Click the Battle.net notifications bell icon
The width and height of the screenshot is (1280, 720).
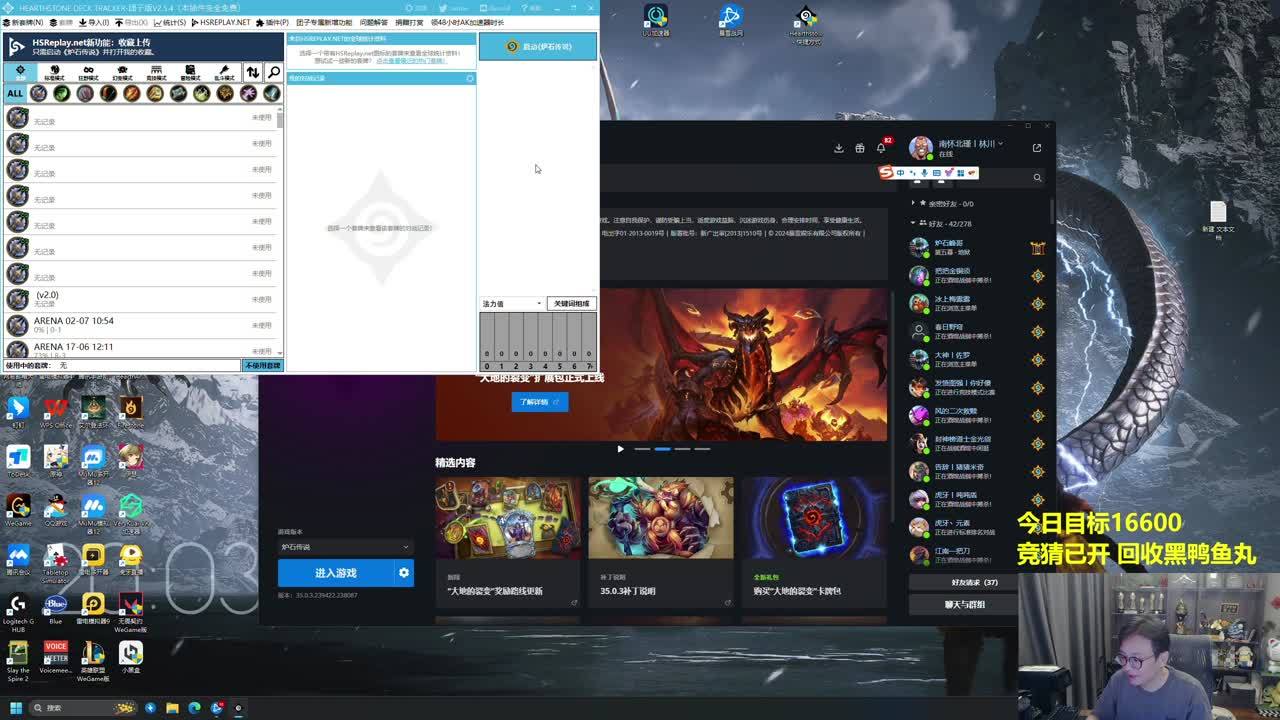pyautogui.click(x=881, y=148)
